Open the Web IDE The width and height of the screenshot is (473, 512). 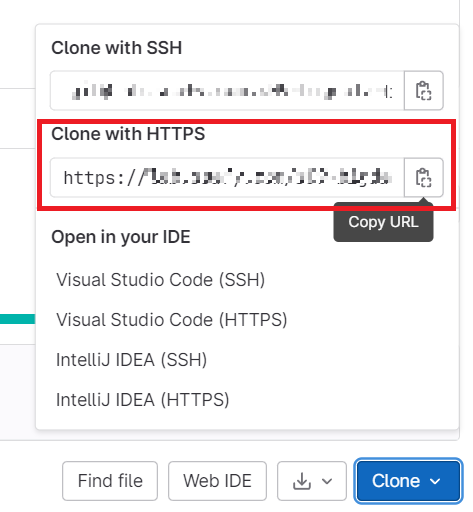coord(217,481)
